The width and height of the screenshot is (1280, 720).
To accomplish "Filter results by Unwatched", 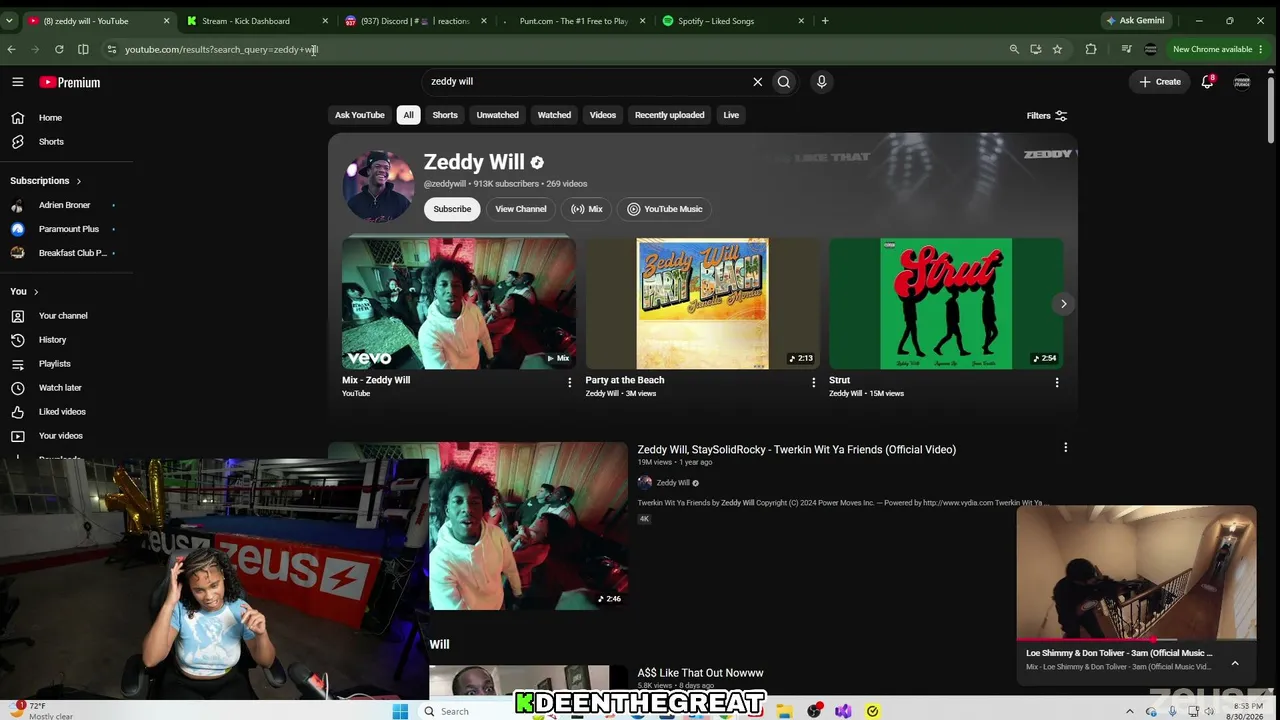I will coord(497,115).
